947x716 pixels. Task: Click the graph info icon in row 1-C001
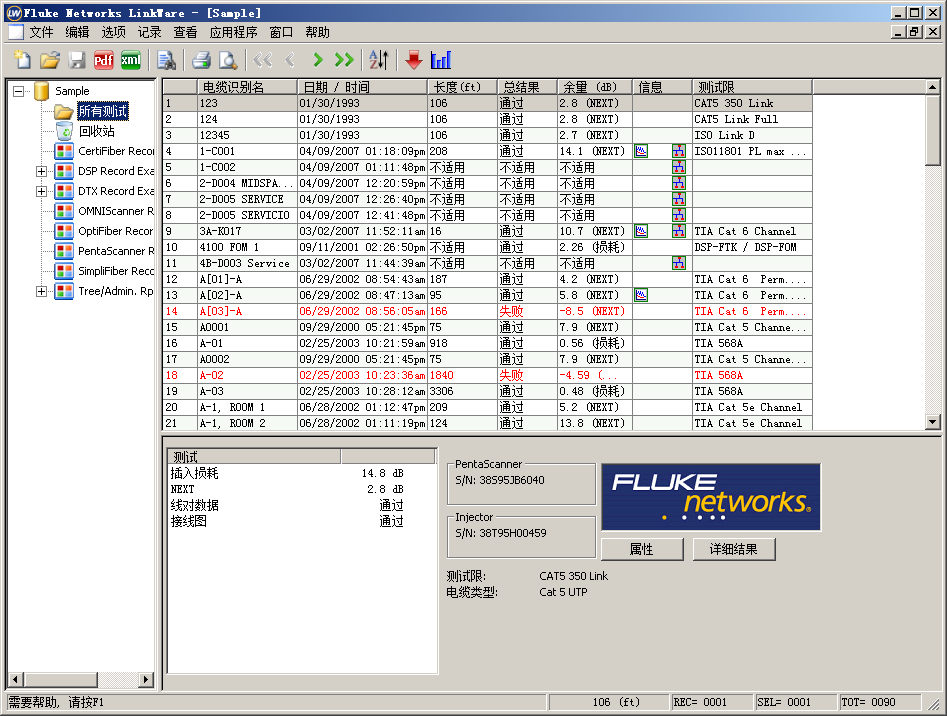pos(641,152)
